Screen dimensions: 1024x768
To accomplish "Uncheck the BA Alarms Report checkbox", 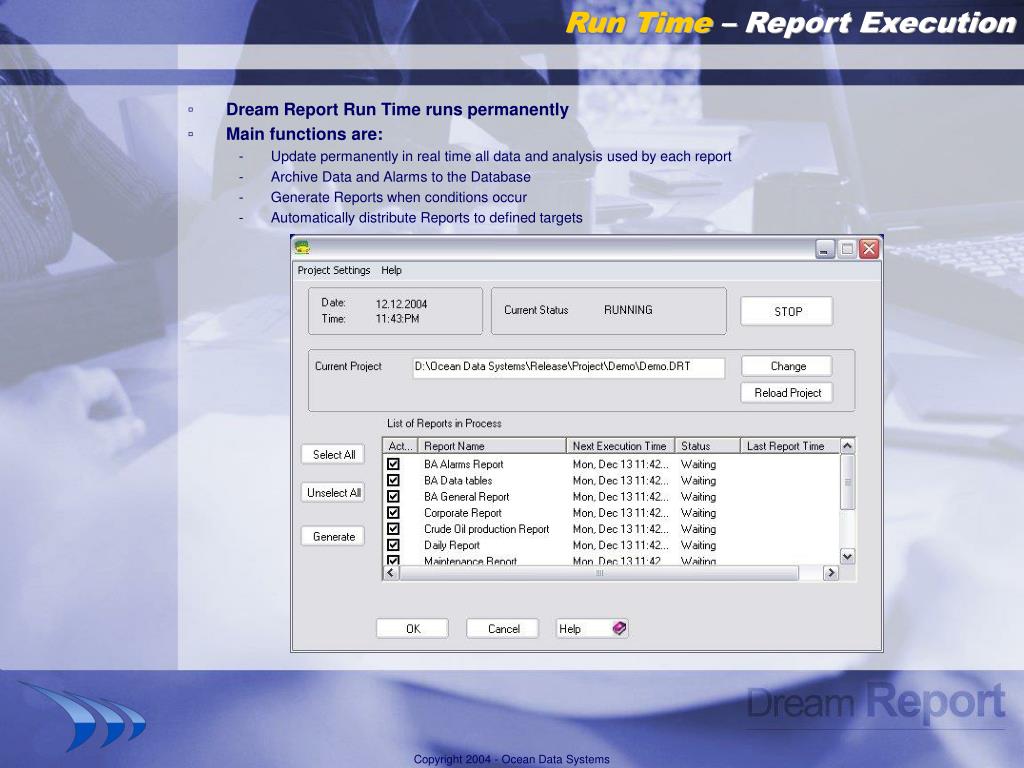I will pyautogui.click(x=393, y=464).
